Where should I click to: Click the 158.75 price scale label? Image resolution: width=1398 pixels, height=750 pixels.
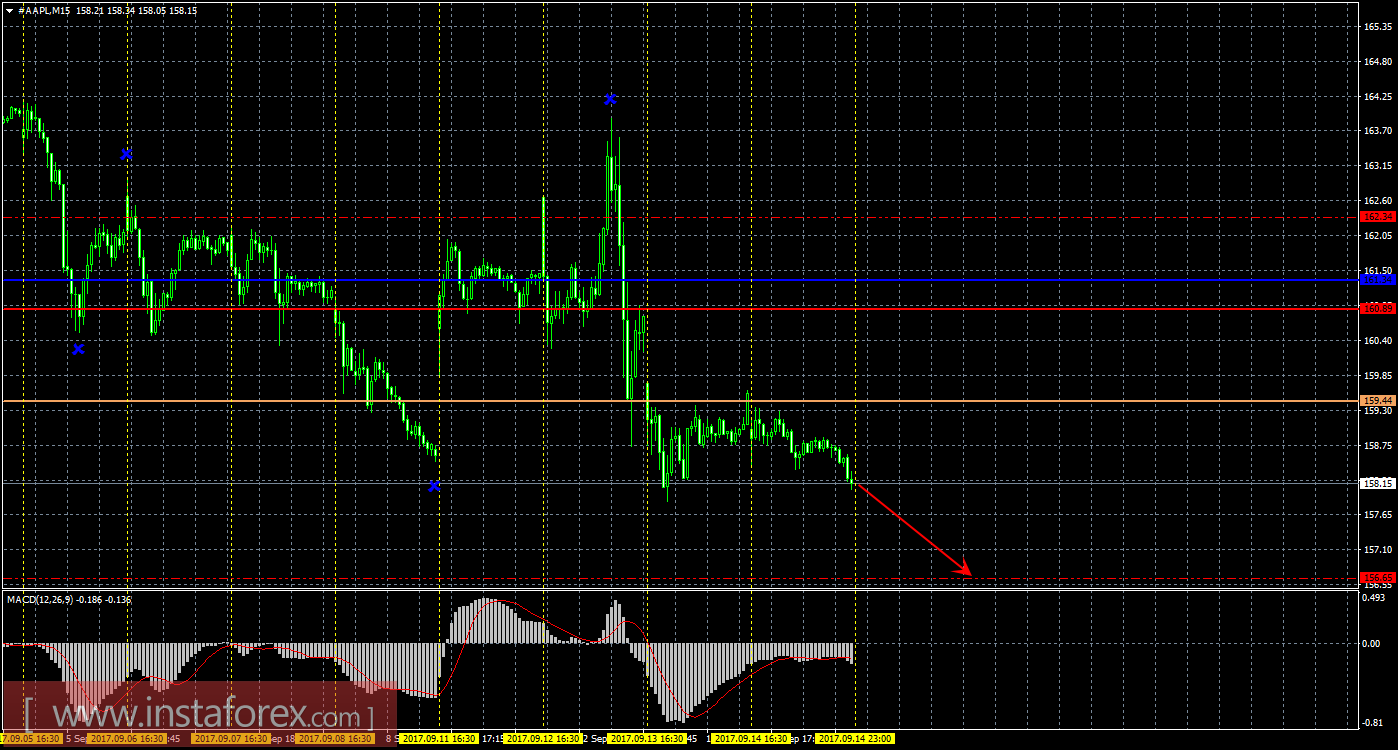point(1379,446)
